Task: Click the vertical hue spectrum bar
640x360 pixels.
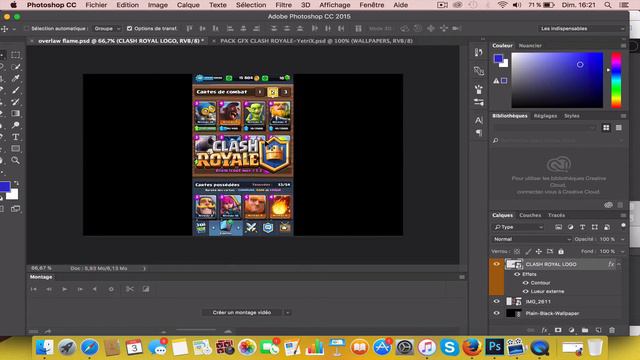Action: tap(616, 80)
